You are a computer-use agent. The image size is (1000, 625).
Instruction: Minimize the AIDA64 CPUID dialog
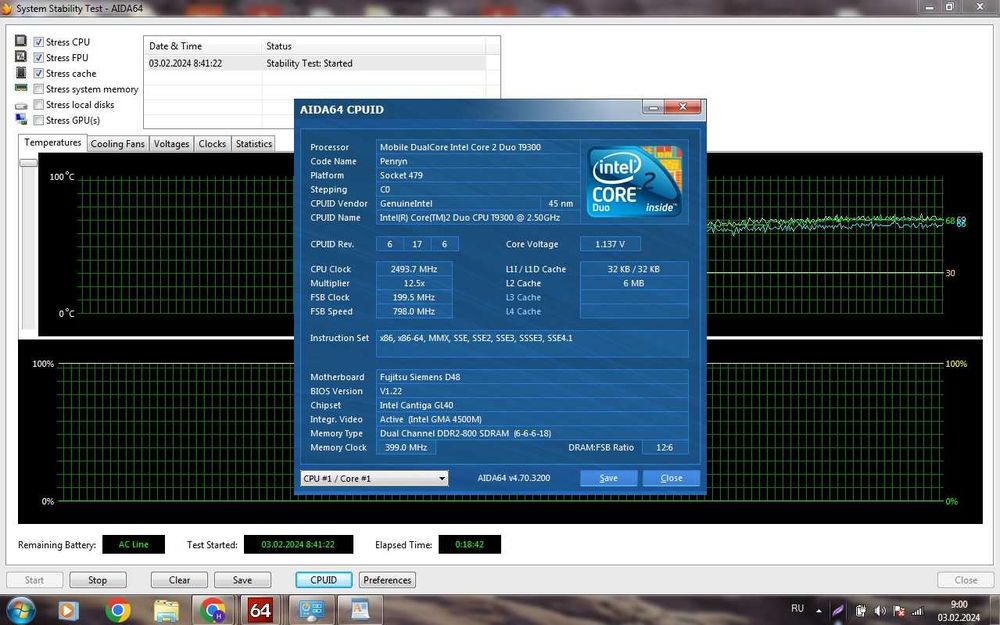coord(653,107)
